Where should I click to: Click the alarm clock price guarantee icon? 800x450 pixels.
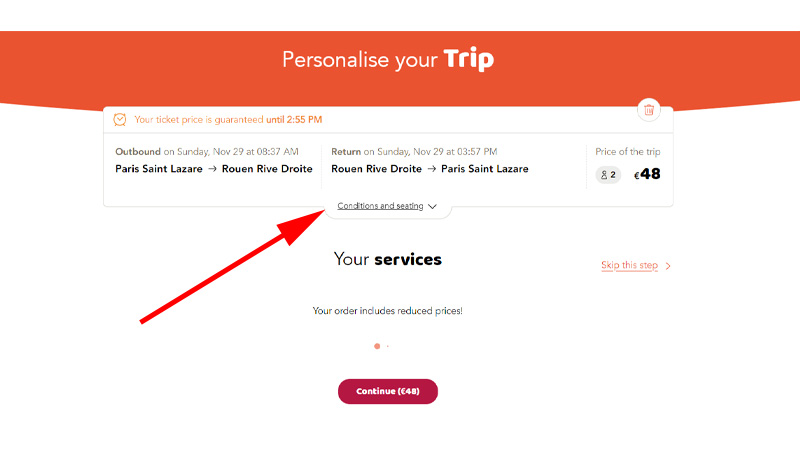coord(120,119)
